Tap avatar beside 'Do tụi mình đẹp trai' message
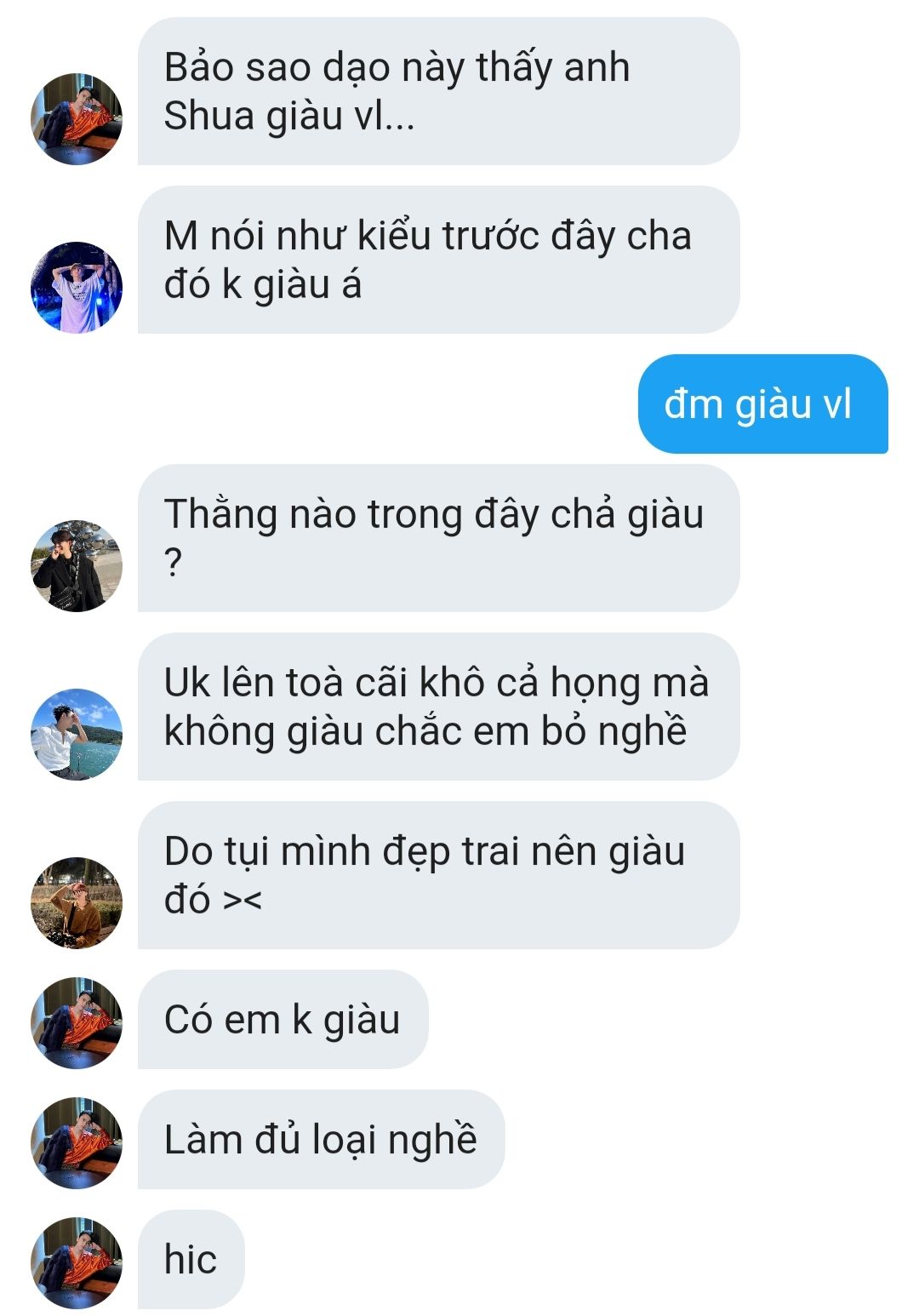 [x=77, y=903]
